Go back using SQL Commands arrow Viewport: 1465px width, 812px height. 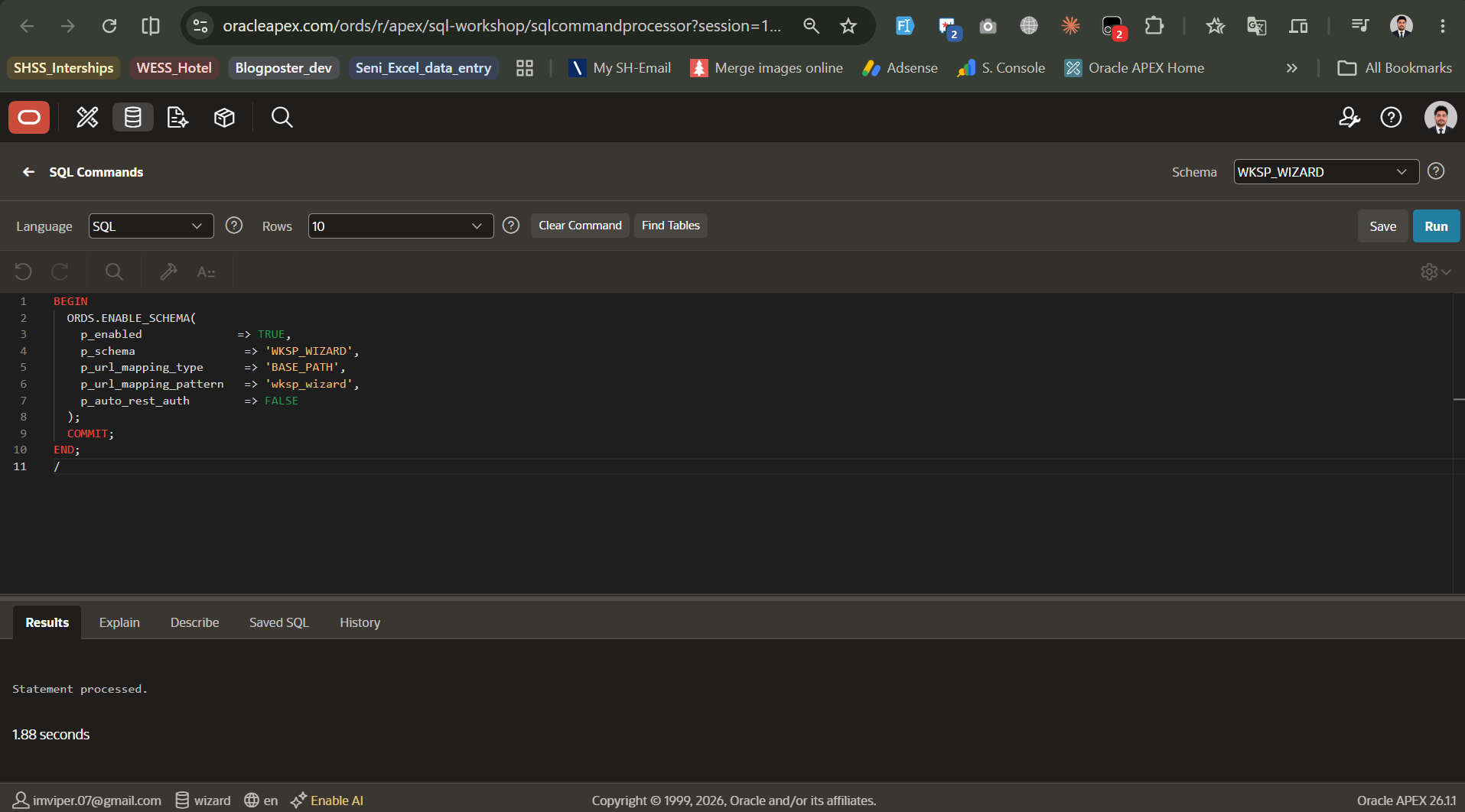click(28, 172)
